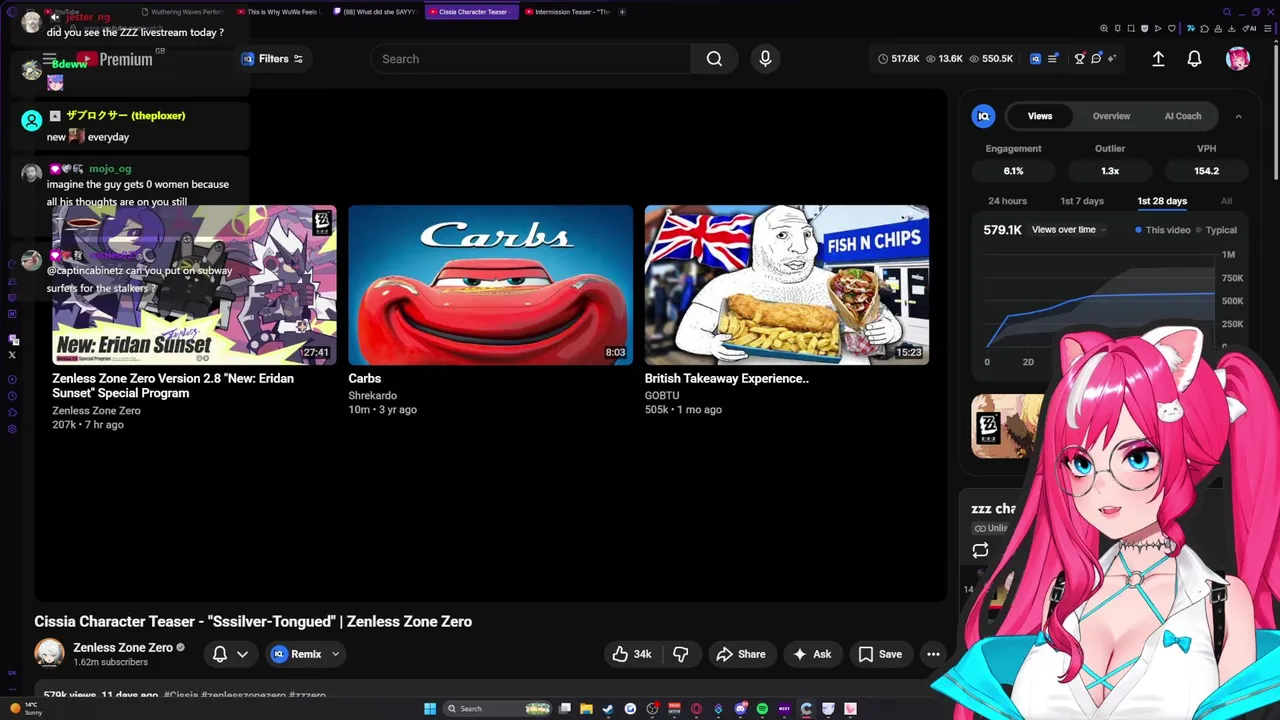The width and height of the screenshot is (1280, 720).
Task: Open more actions three-dot menu
Action: [933, 654]
